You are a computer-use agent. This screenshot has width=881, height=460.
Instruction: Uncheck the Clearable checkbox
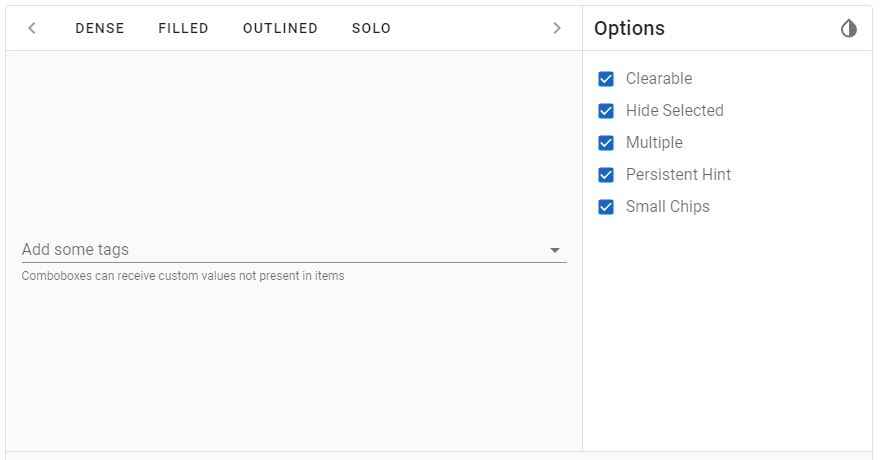(x=606, y=79)
